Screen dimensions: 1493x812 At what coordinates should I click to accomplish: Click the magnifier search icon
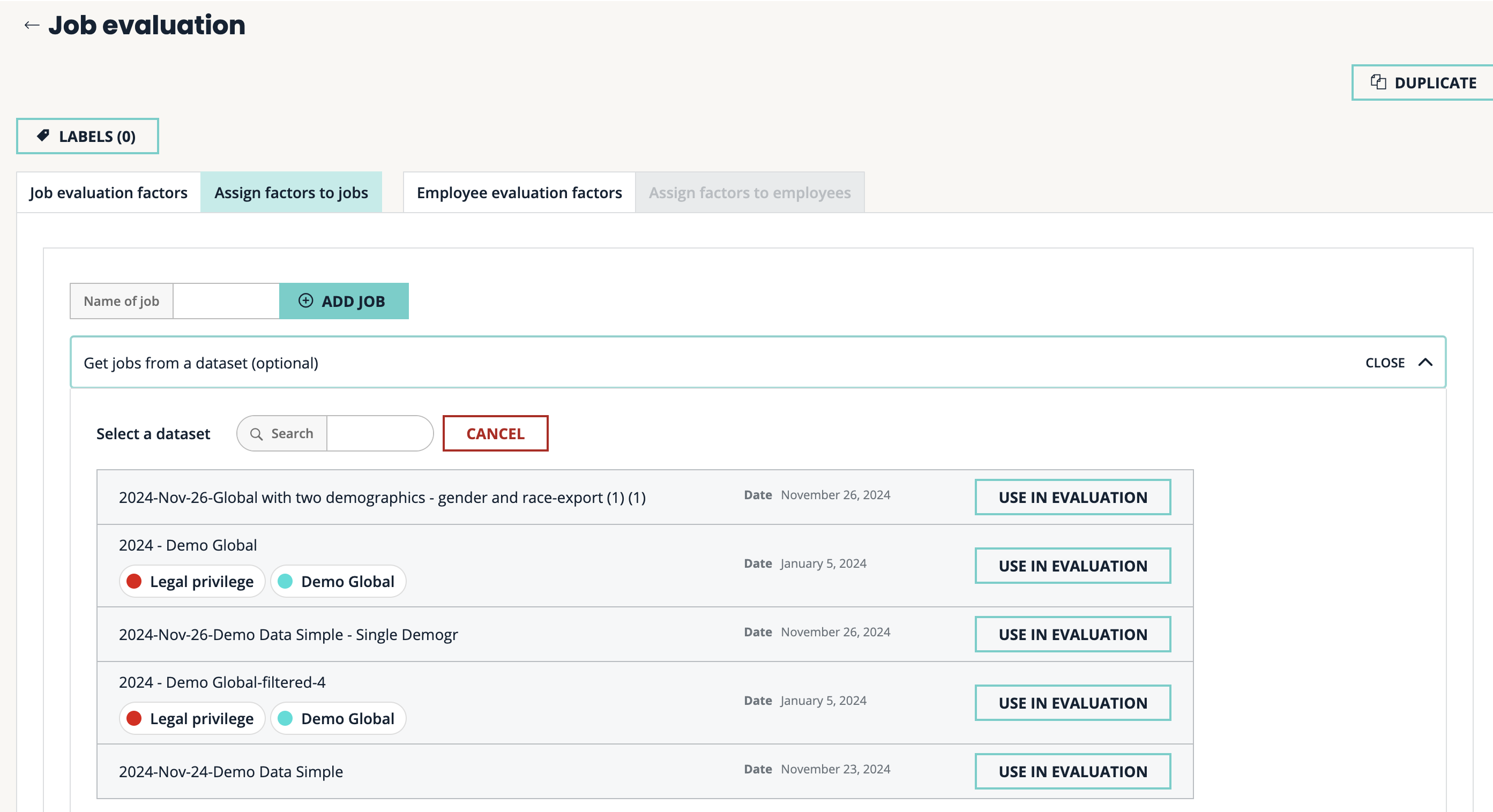(x=256, y=434)
